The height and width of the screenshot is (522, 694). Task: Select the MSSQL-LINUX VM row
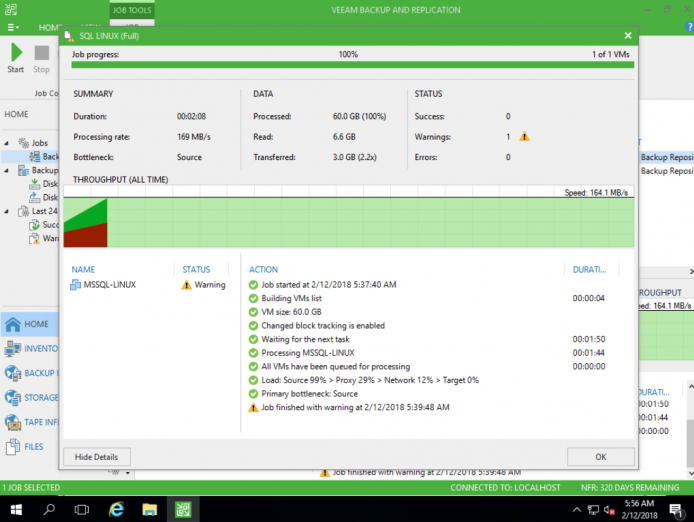click(x=149, y=285)
